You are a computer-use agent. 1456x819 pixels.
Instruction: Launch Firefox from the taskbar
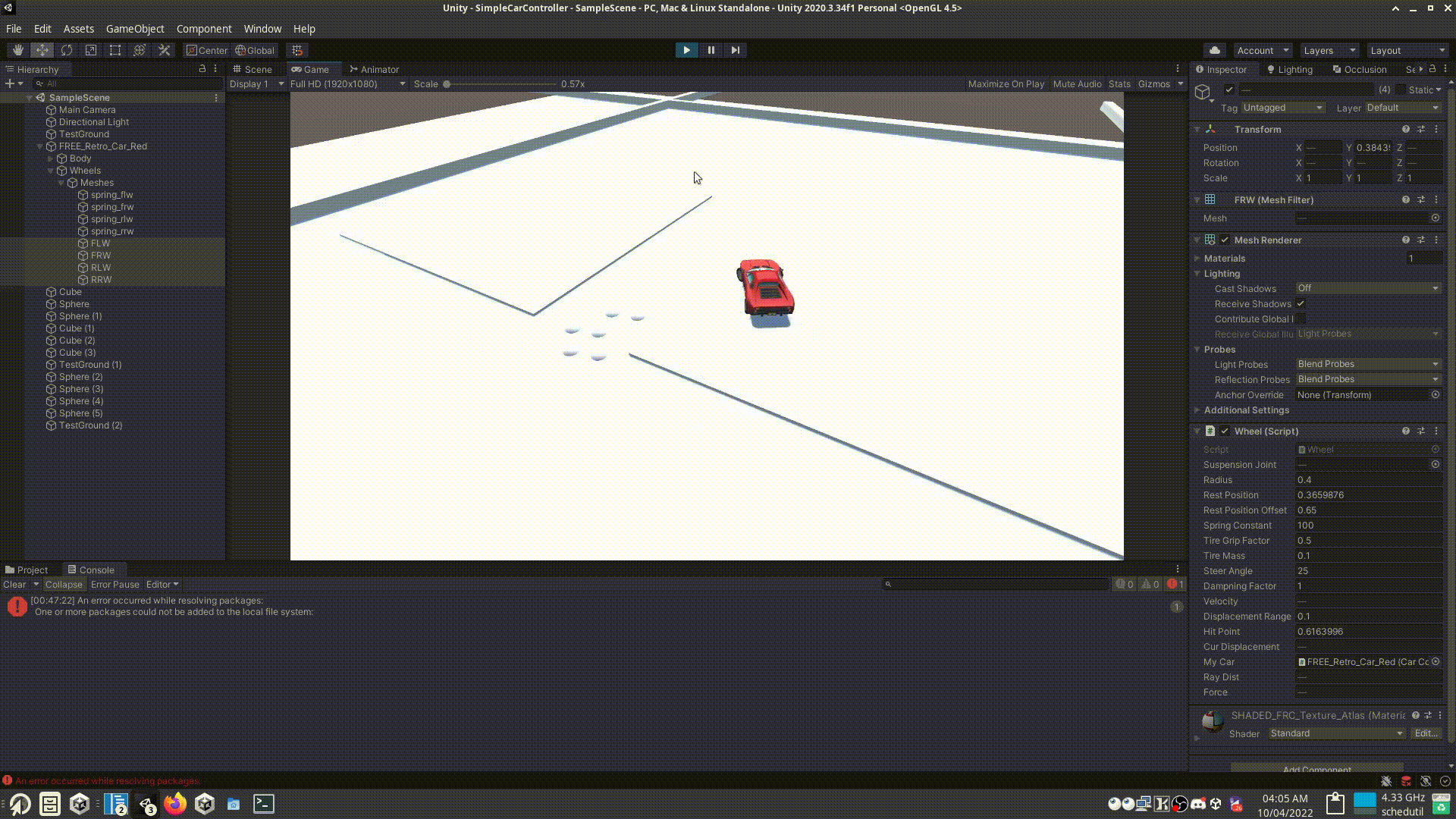[x=175, y=804]
